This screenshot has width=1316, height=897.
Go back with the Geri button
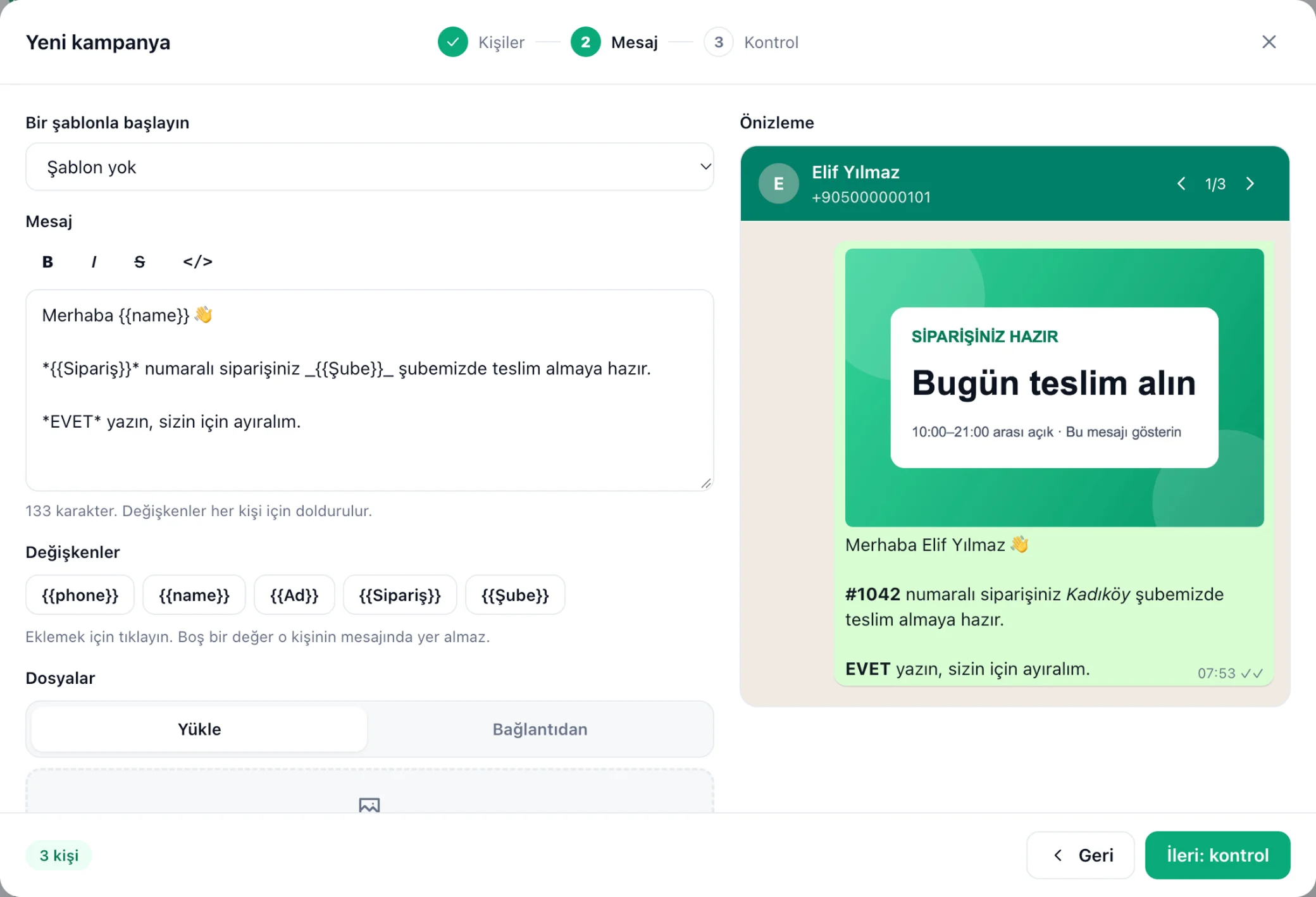(x=1081, y=855)
